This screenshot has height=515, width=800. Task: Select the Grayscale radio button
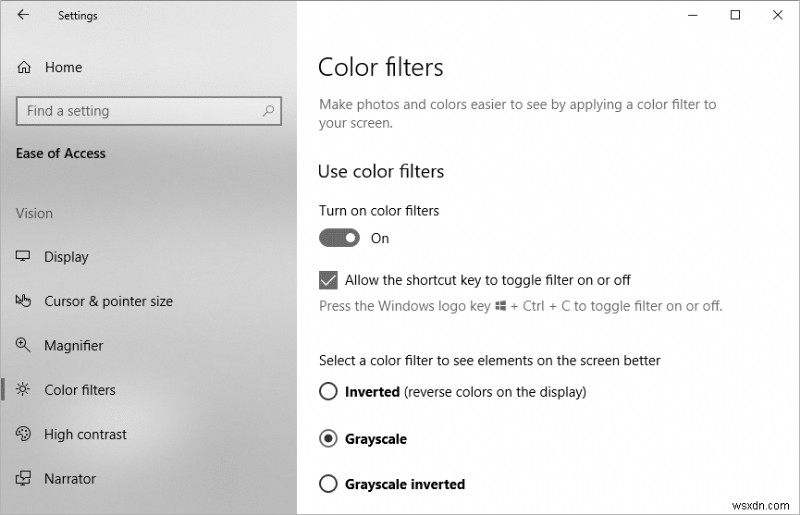pos(328,439)
